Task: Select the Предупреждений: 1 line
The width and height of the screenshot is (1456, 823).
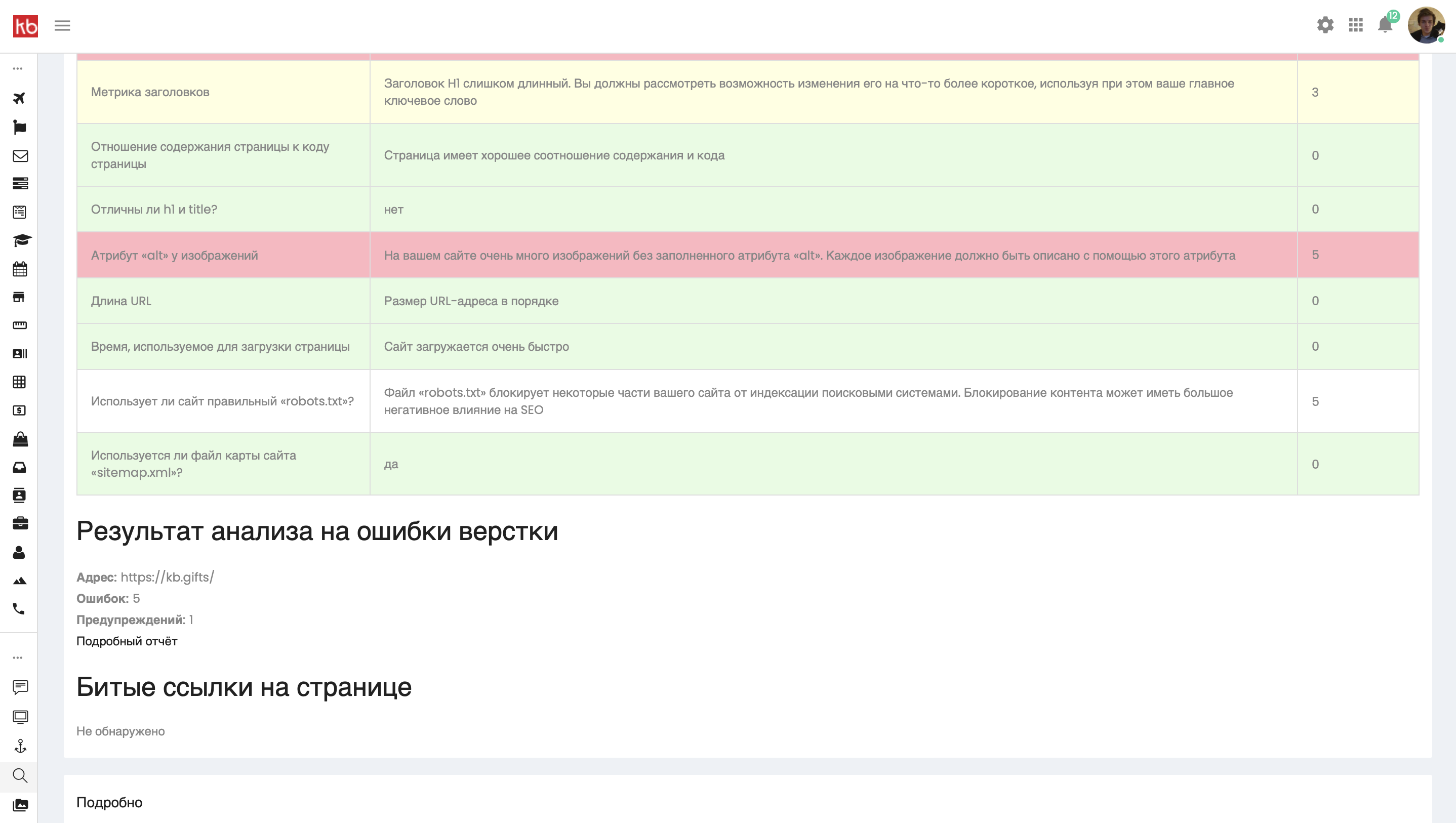Action: coord(135,620)
